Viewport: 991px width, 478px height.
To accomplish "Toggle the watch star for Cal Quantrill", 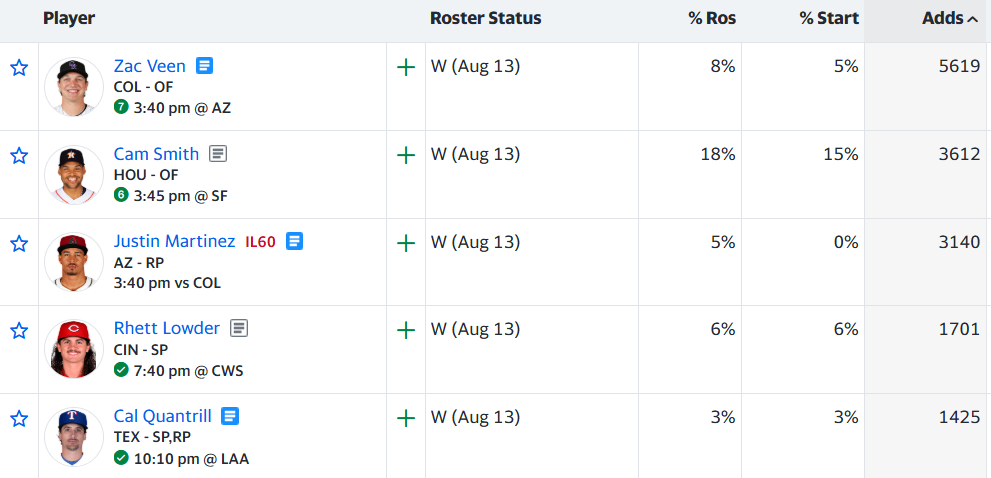I will 20,419.
